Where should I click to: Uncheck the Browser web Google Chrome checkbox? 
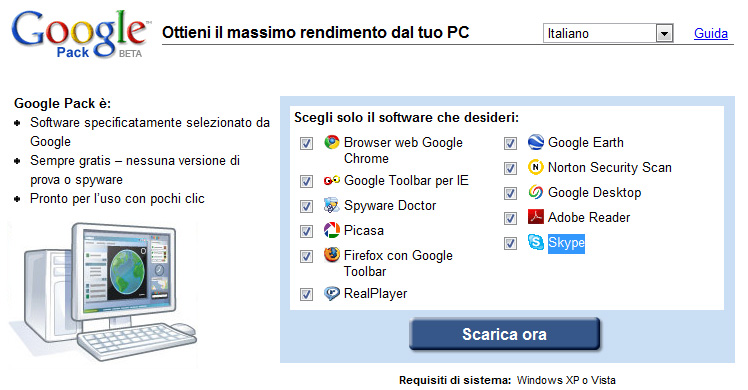[x=306, y=143]
